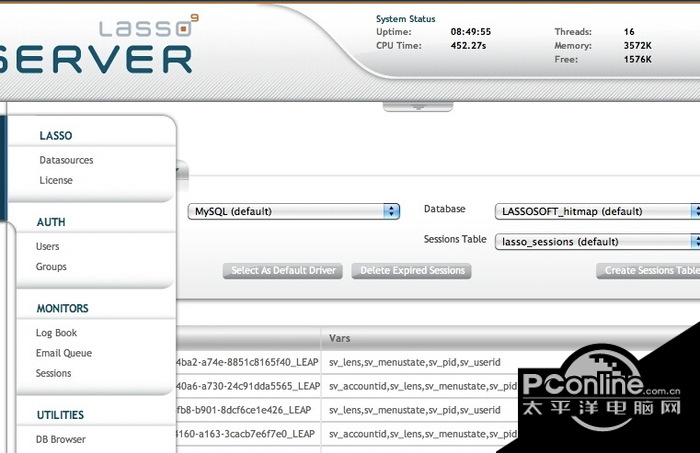Click the CPU Time value 452.27s
Screen dimensions: 700x453
coord(468,46)
